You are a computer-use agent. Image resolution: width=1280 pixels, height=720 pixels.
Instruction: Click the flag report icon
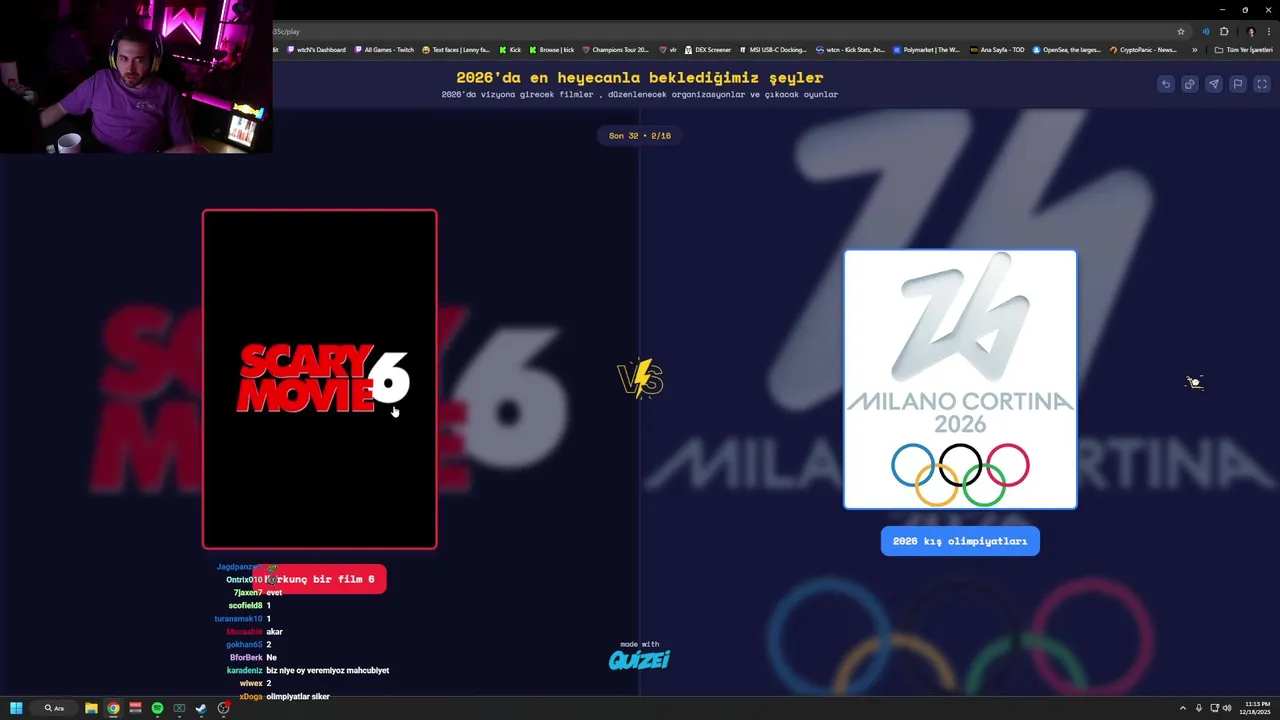coord(1237,84)
